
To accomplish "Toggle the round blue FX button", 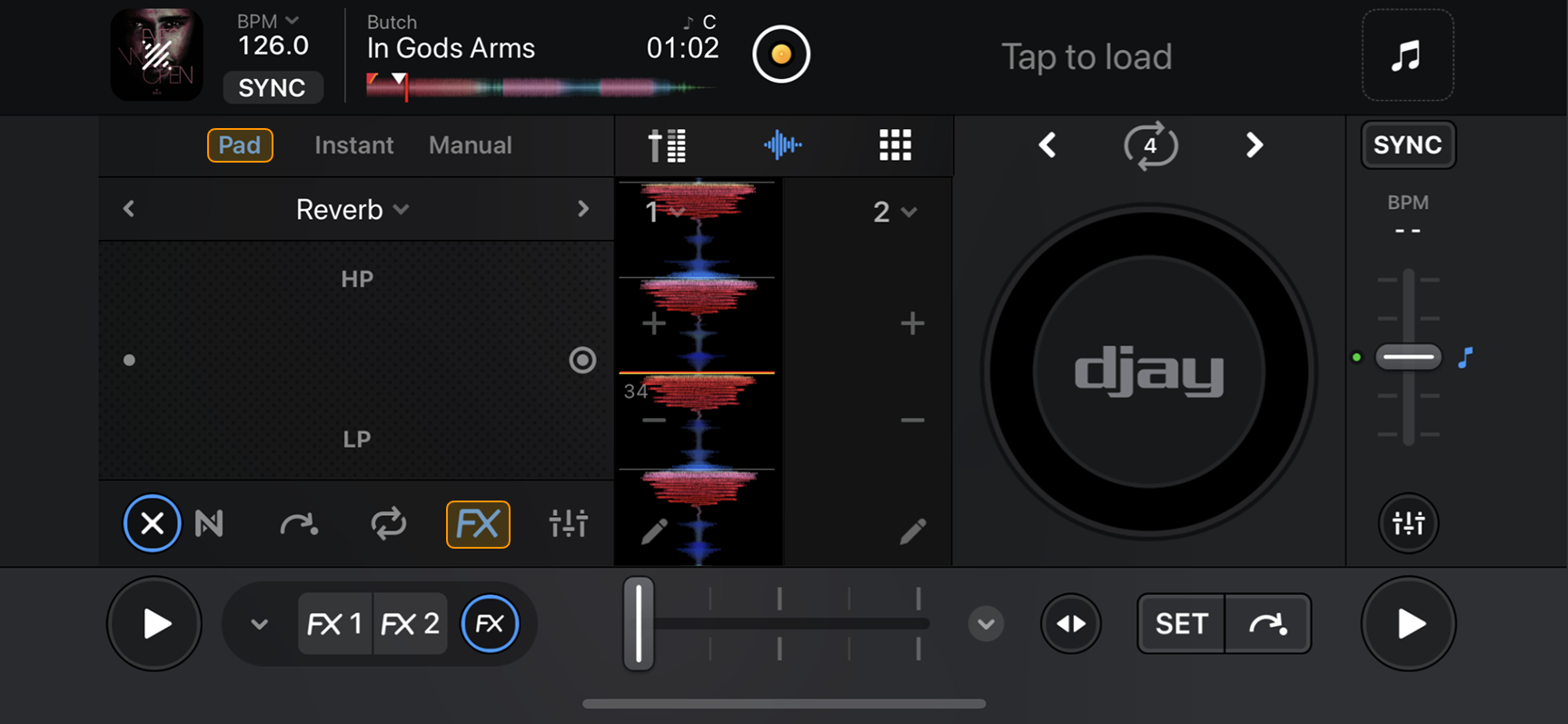I will 490,624.
